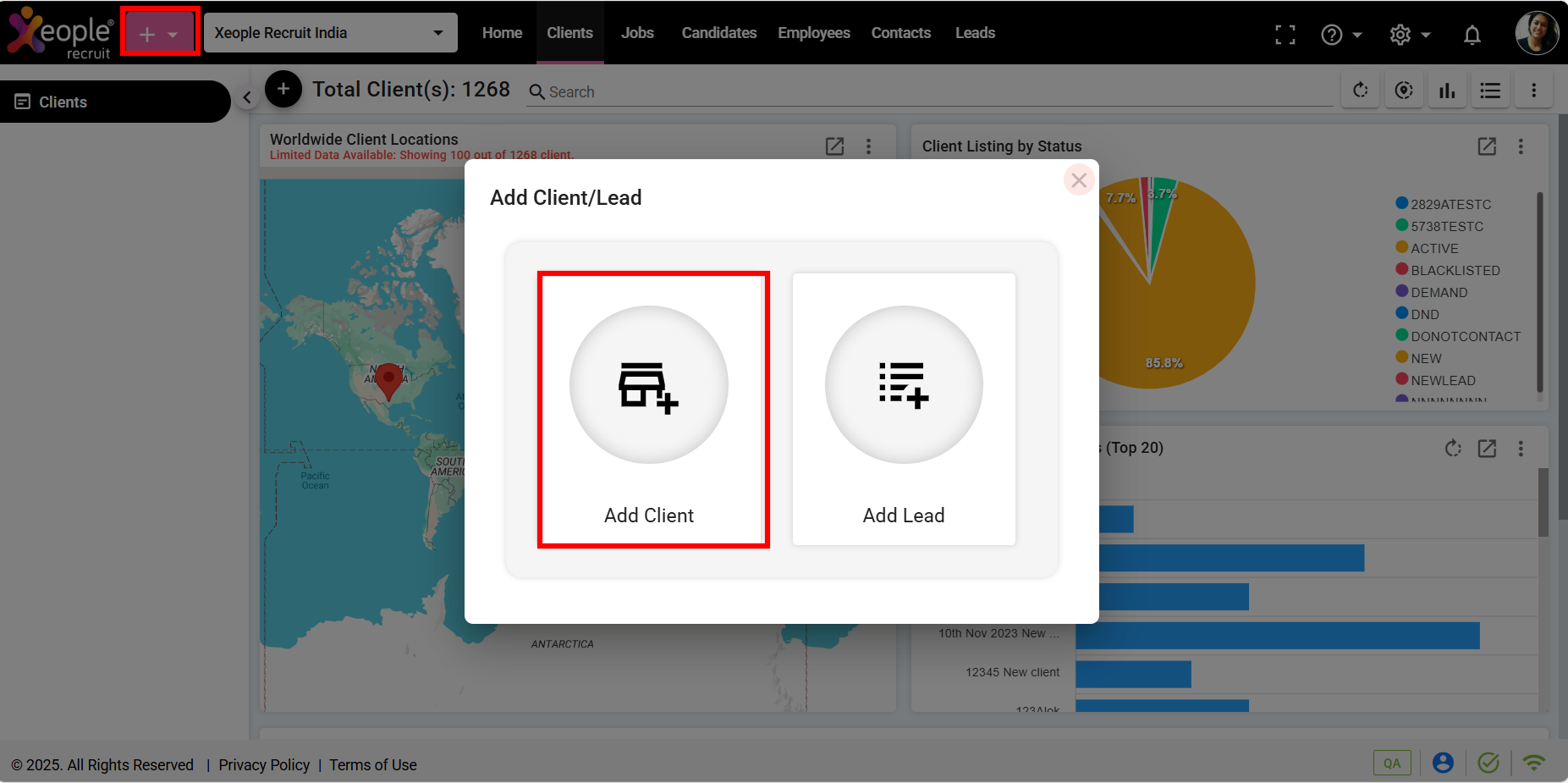1568x783 pixels.
Task: Click the target location icon in toolbar
Action: pyautogui.click(x=1404, y=90)
